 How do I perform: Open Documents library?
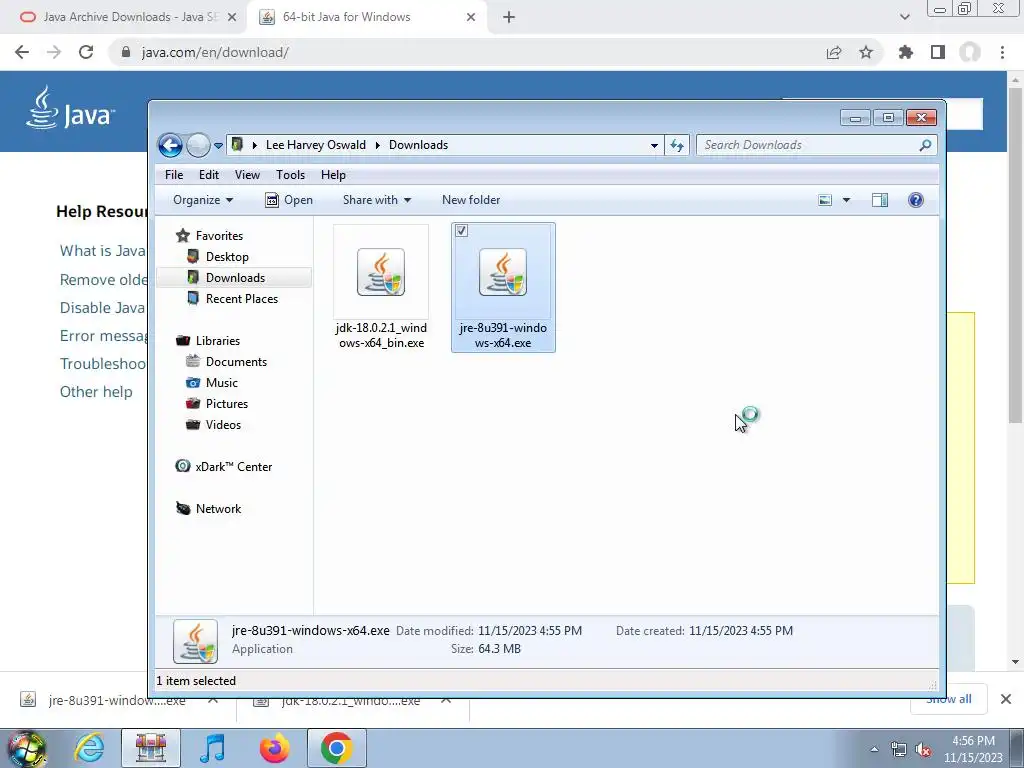[236, 362]
